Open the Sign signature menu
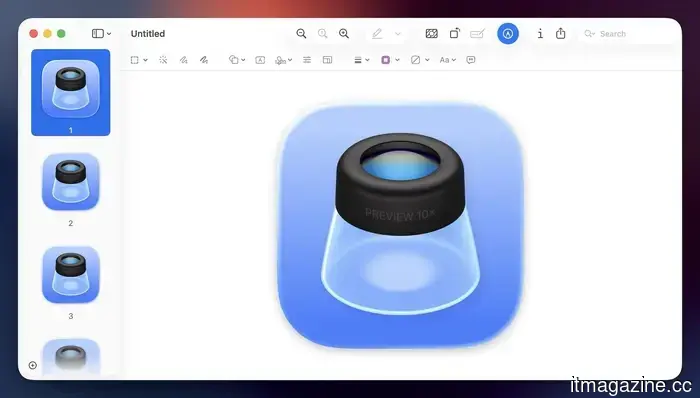The width and height of the screenshot is (700, 398). 283,60
